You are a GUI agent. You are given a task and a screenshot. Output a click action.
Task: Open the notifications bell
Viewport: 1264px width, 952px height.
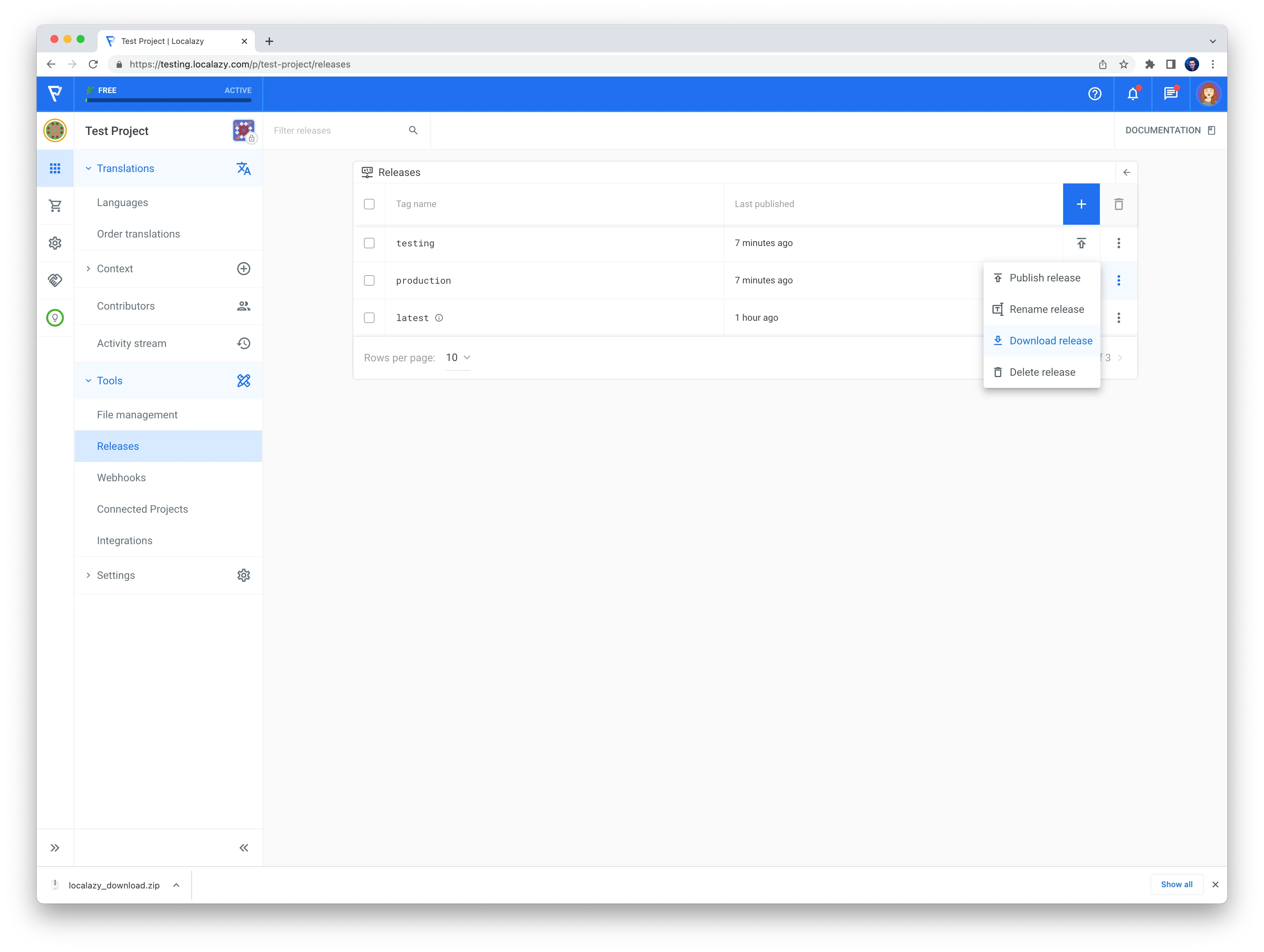click(x=1133, y=94)
